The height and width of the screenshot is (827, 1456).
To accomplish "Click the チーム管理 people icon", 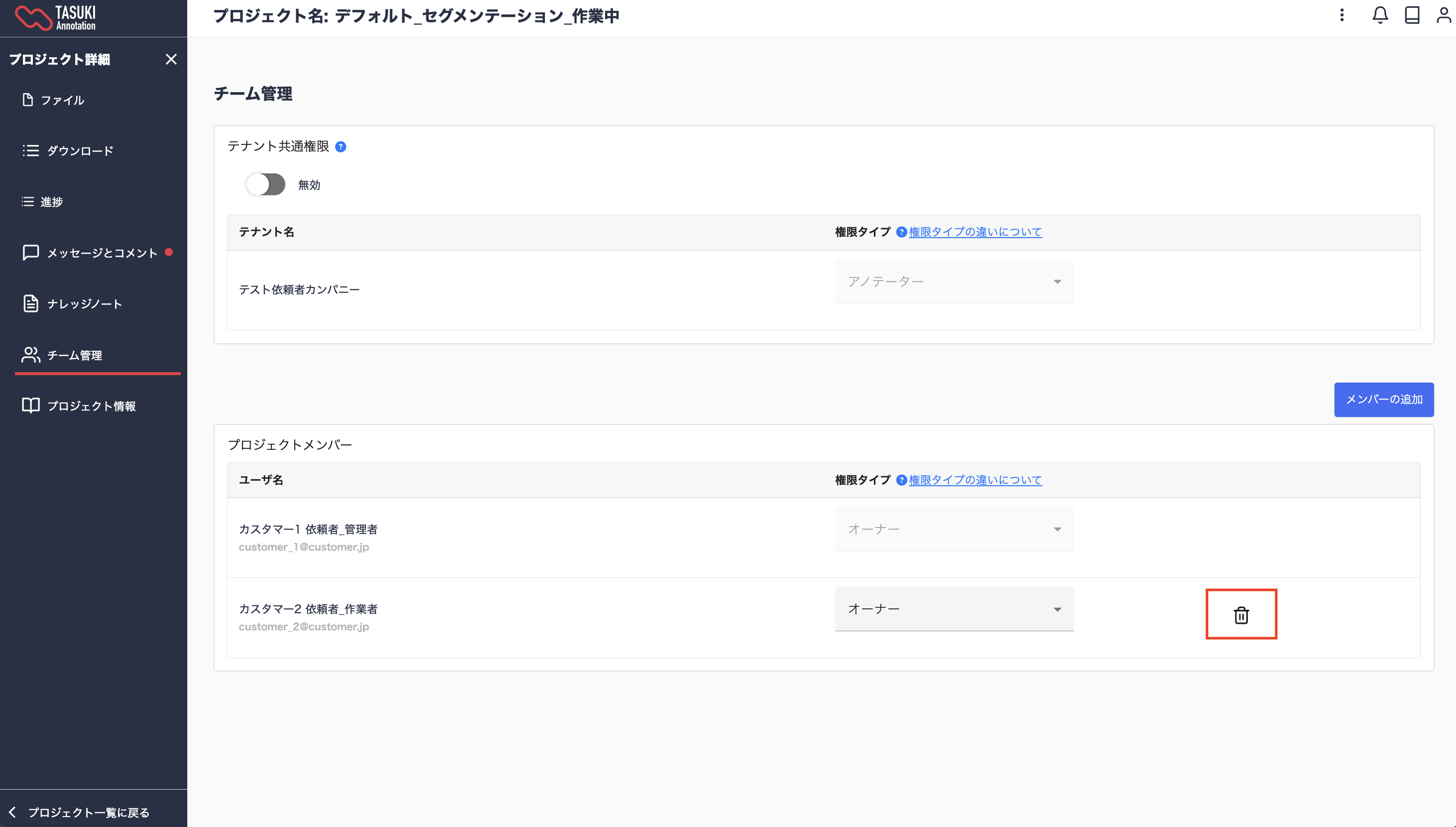I will pyautogui.click(x=31, y=354).
